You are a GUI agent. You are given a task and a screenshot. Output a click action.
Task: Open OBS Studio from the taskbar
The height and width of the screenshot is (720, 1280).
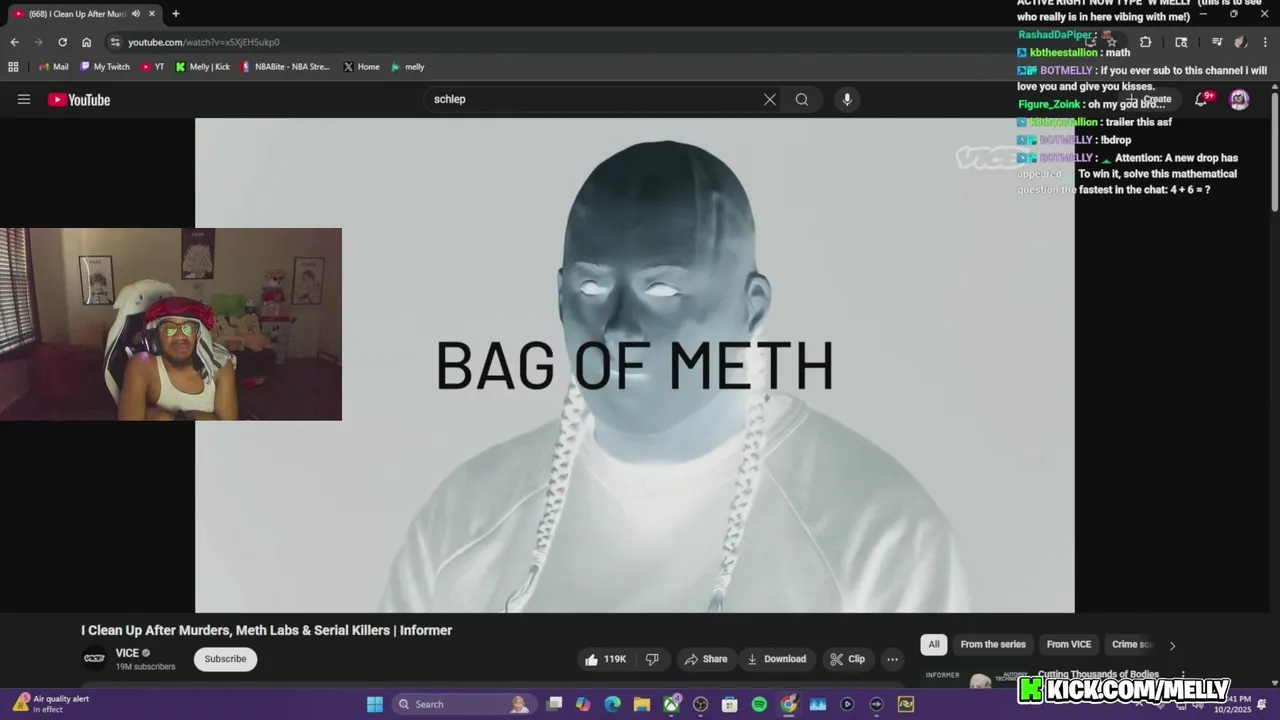[700, 704]
